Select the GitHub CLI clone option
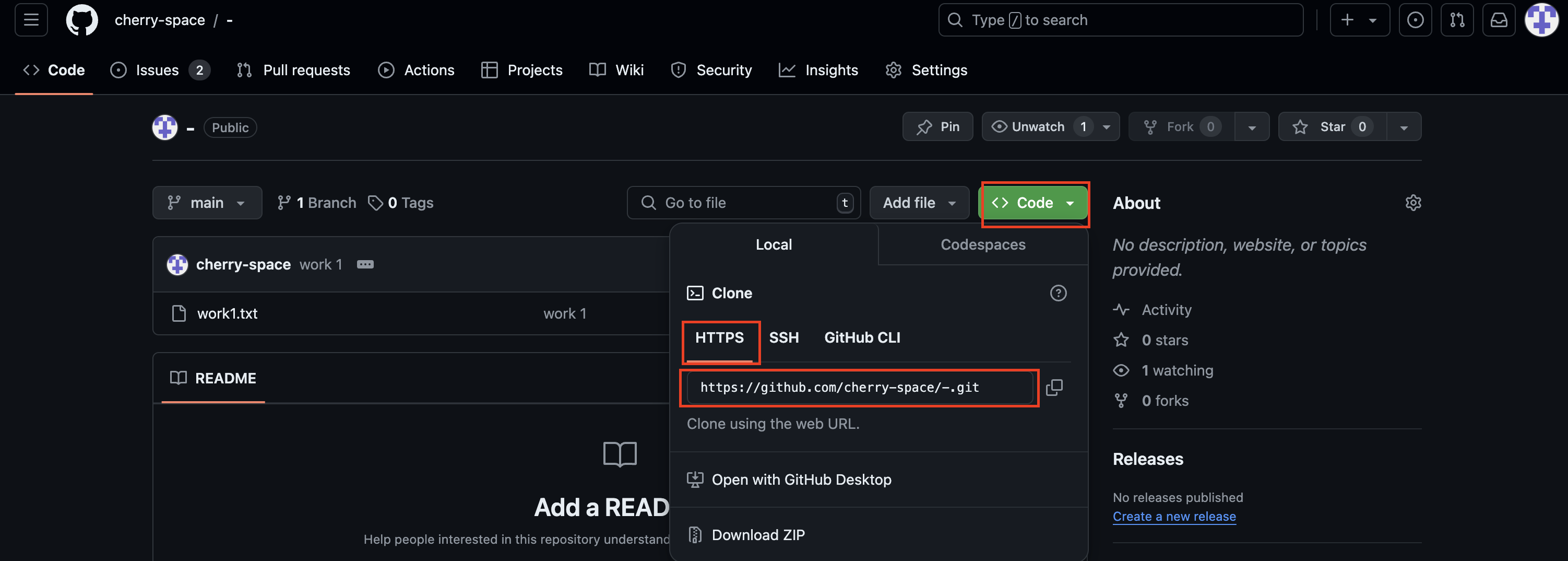The height and width of the screenshot is (561, 1568). coord(862,337)
